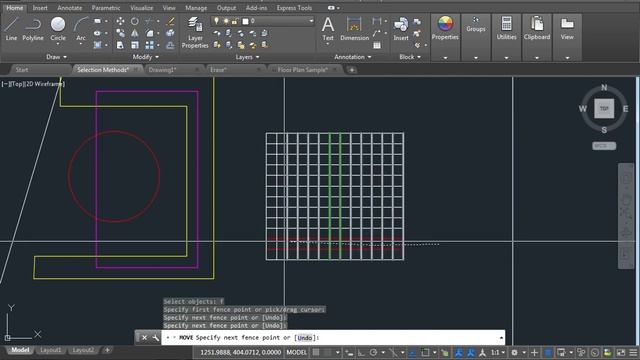Click the Table annotation icon
640x360 pixels.
pos(377,45)
